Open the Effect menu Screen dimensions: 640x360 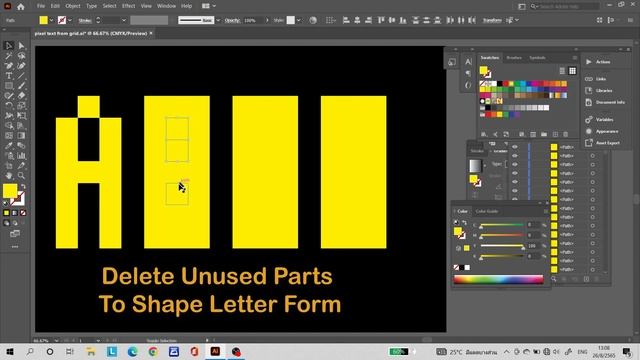[x=128, y=6]
